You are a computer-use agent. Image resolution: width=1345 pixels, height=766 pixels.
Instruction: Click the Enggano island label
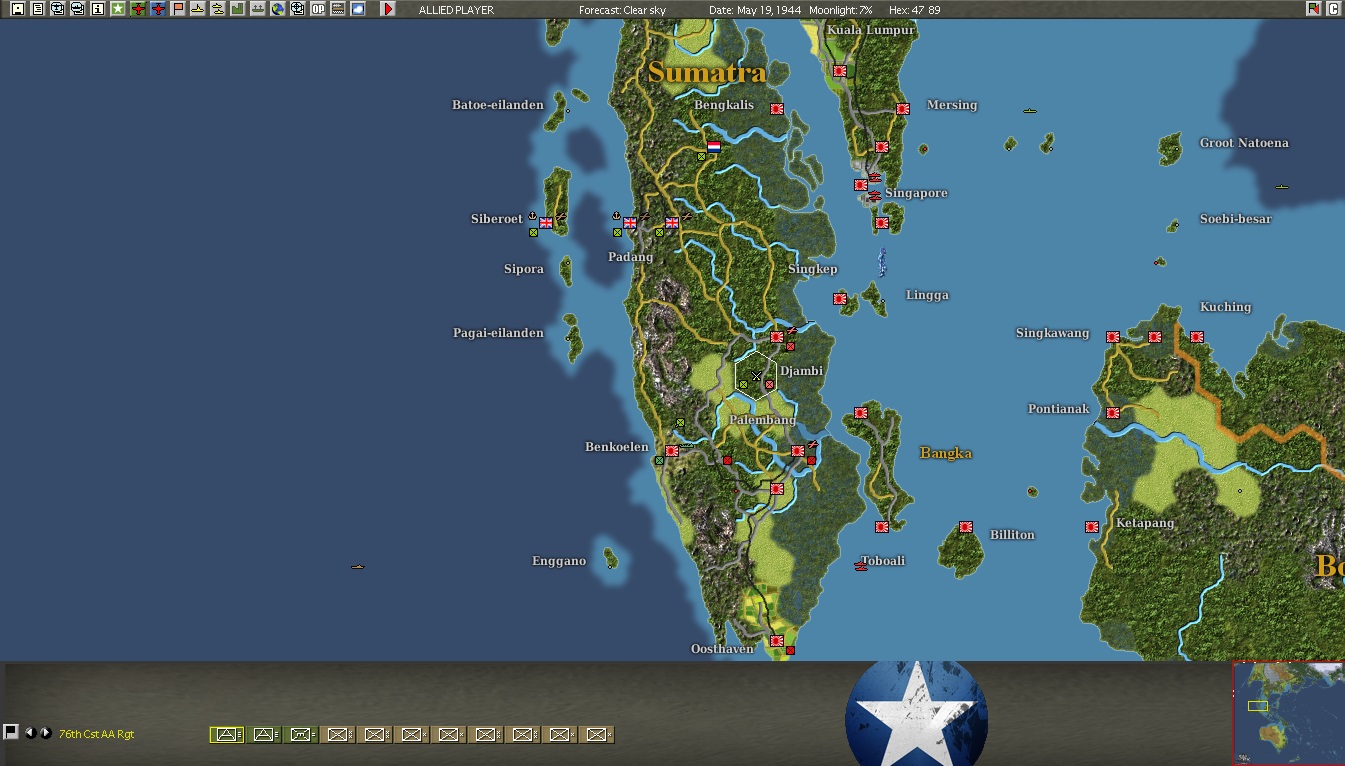tap(559, 561)
